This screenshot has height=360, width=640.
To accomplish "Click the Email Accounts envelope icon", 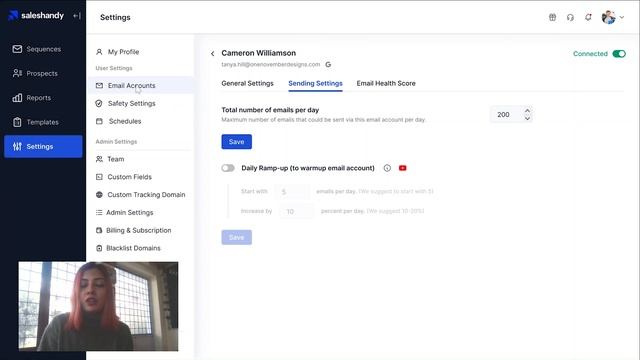I will pyautogui.click(x=99, y=86).
